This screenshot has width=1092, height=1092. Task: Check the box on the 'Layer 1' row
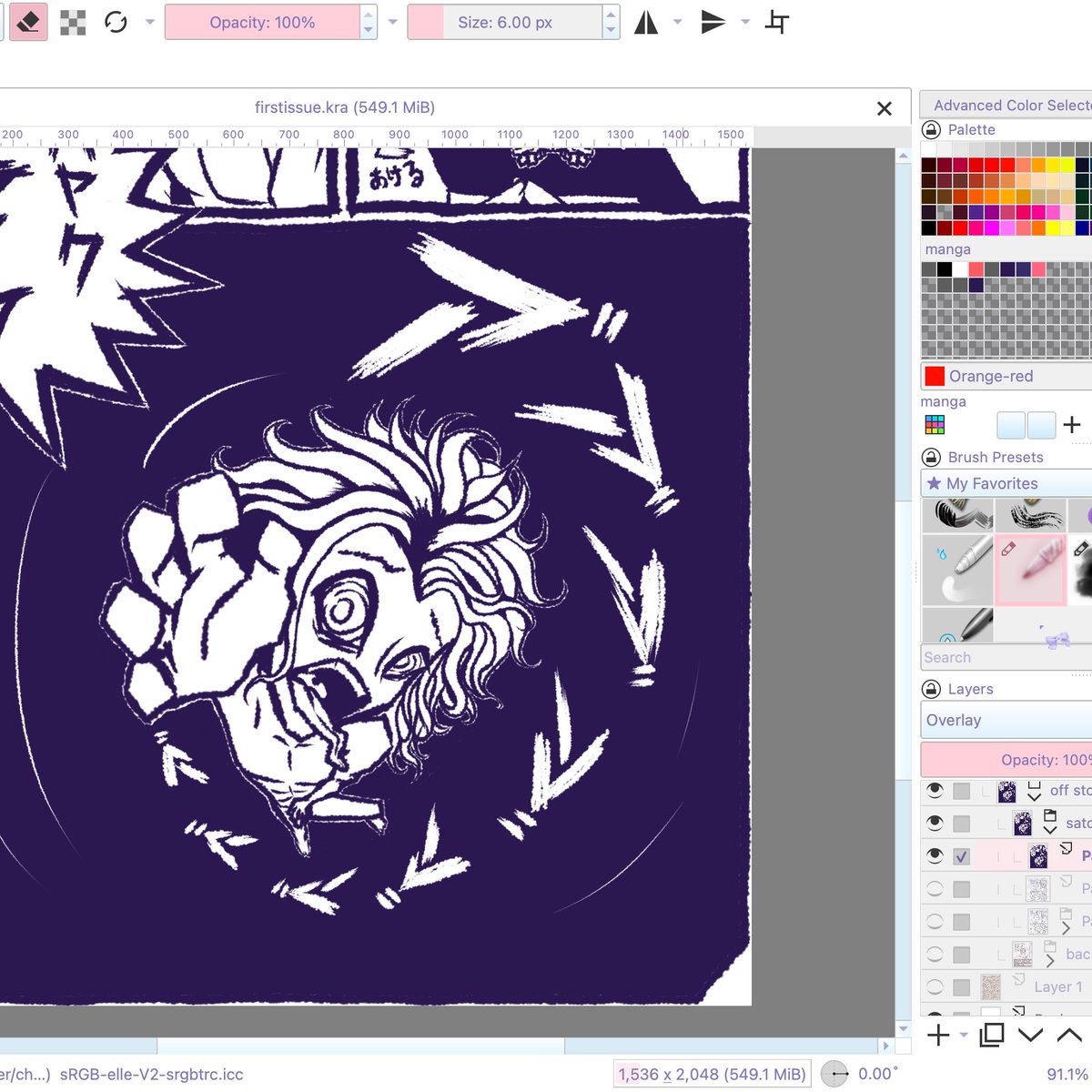pyautogui.click(x=961, y=987)
